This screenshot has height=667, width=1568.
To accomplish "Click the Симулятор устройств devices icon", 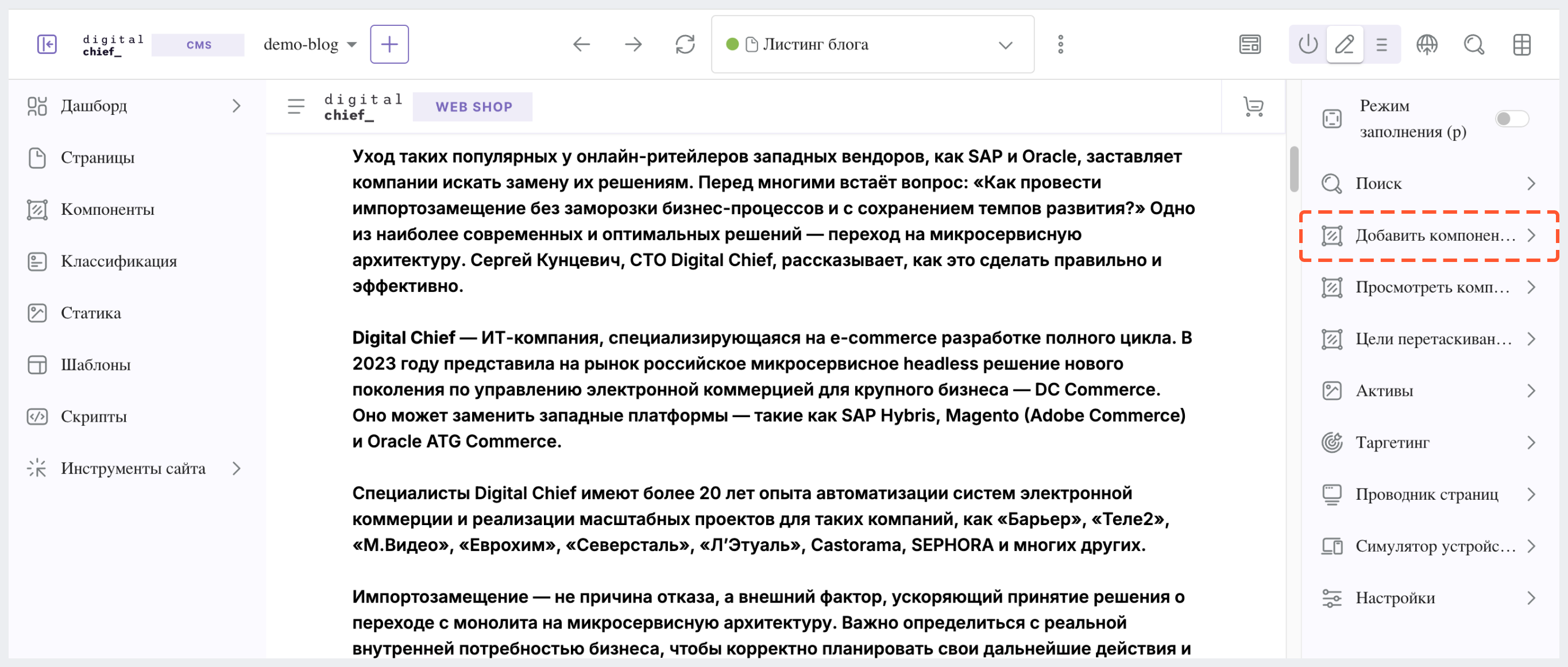I will point(1331,546).
